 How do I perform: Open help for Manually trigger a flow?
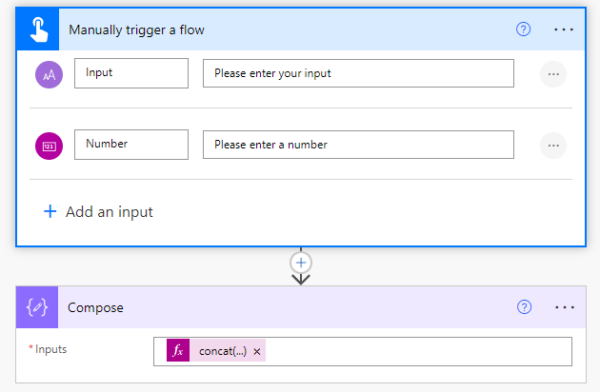click(x=523, y=29)
